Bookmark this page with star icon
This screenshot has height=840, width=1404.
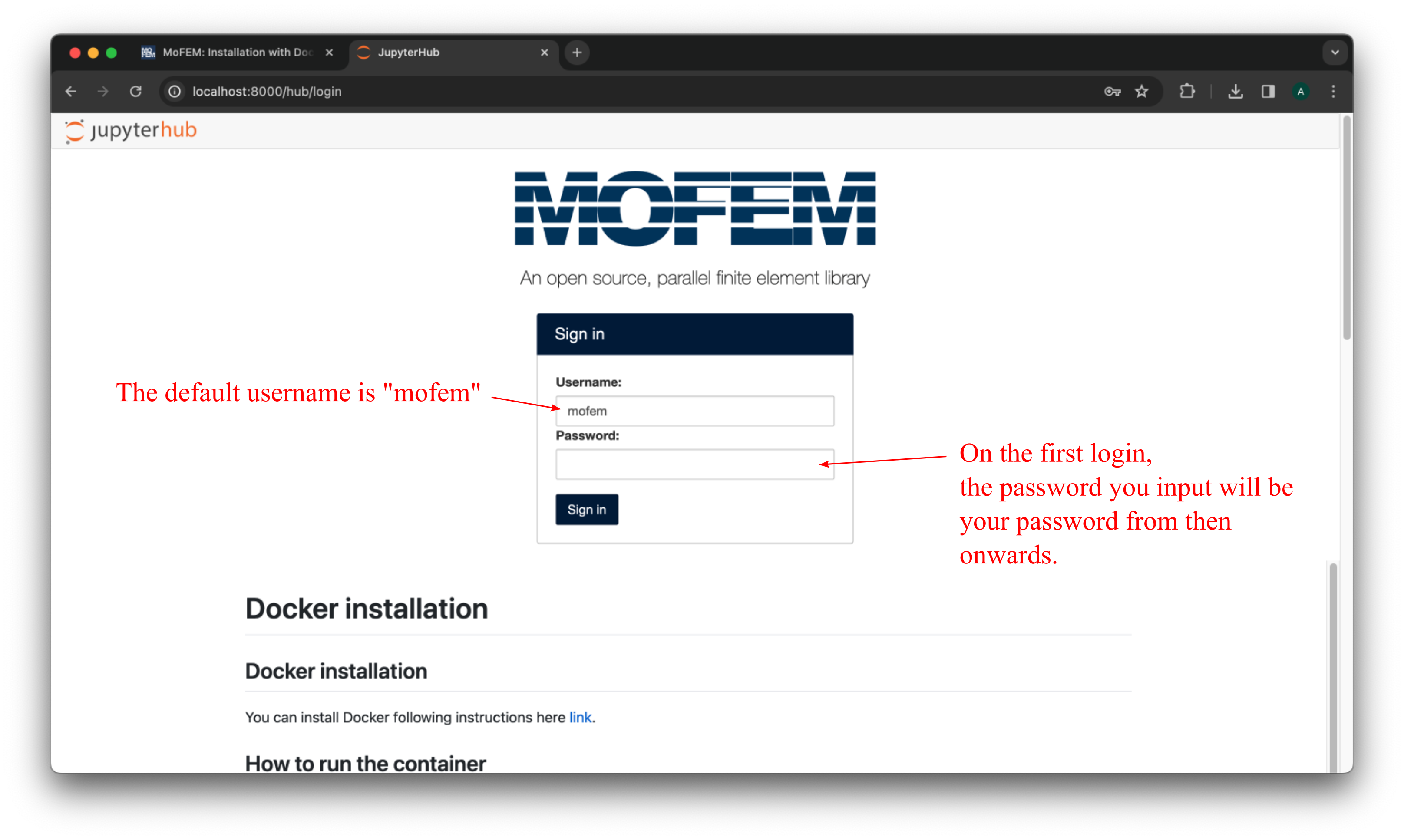pos(1142,91)
